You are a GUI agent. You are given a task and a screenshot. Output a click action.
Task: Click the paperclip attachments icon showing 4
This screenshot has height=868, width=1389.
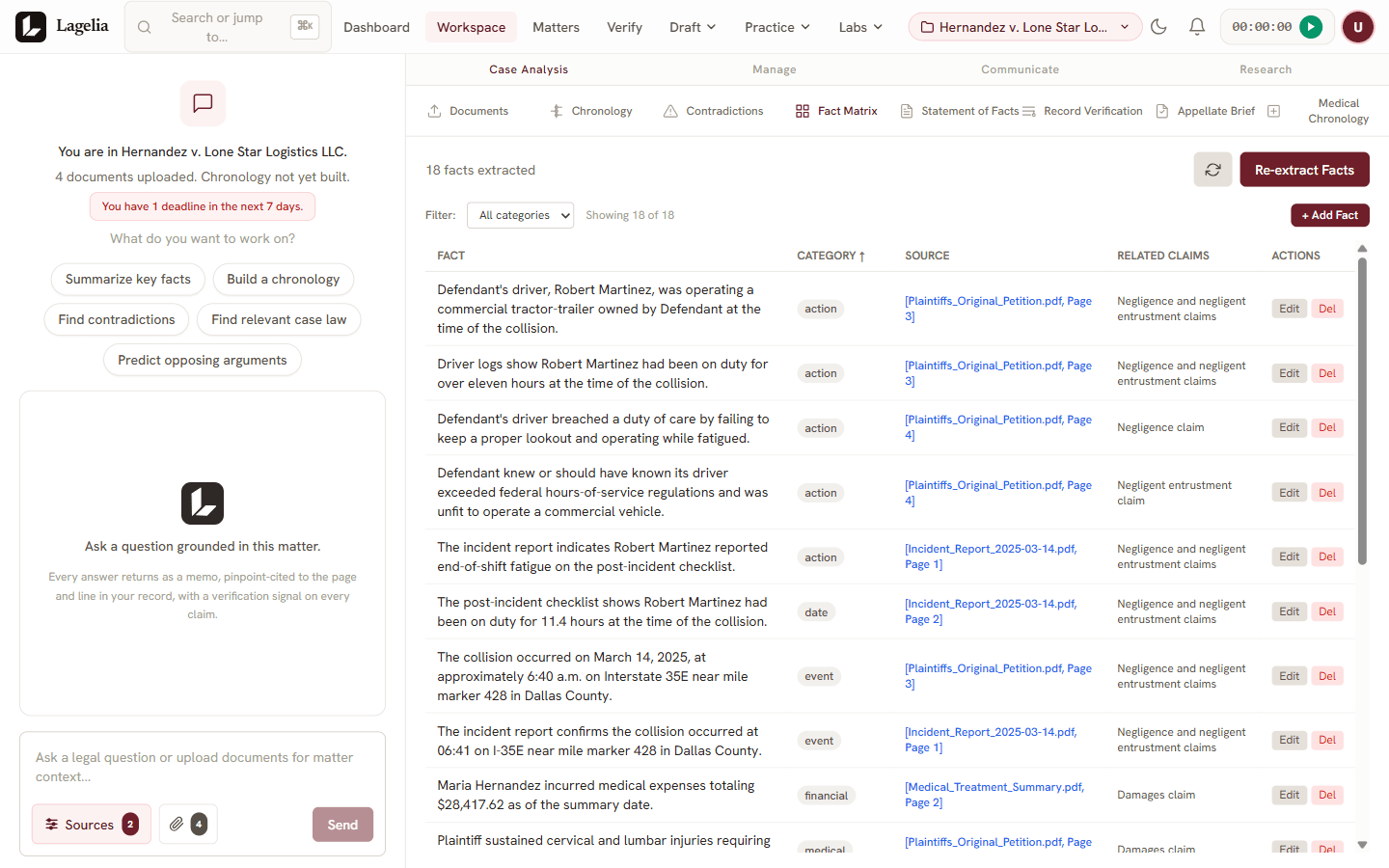[188, 825]
